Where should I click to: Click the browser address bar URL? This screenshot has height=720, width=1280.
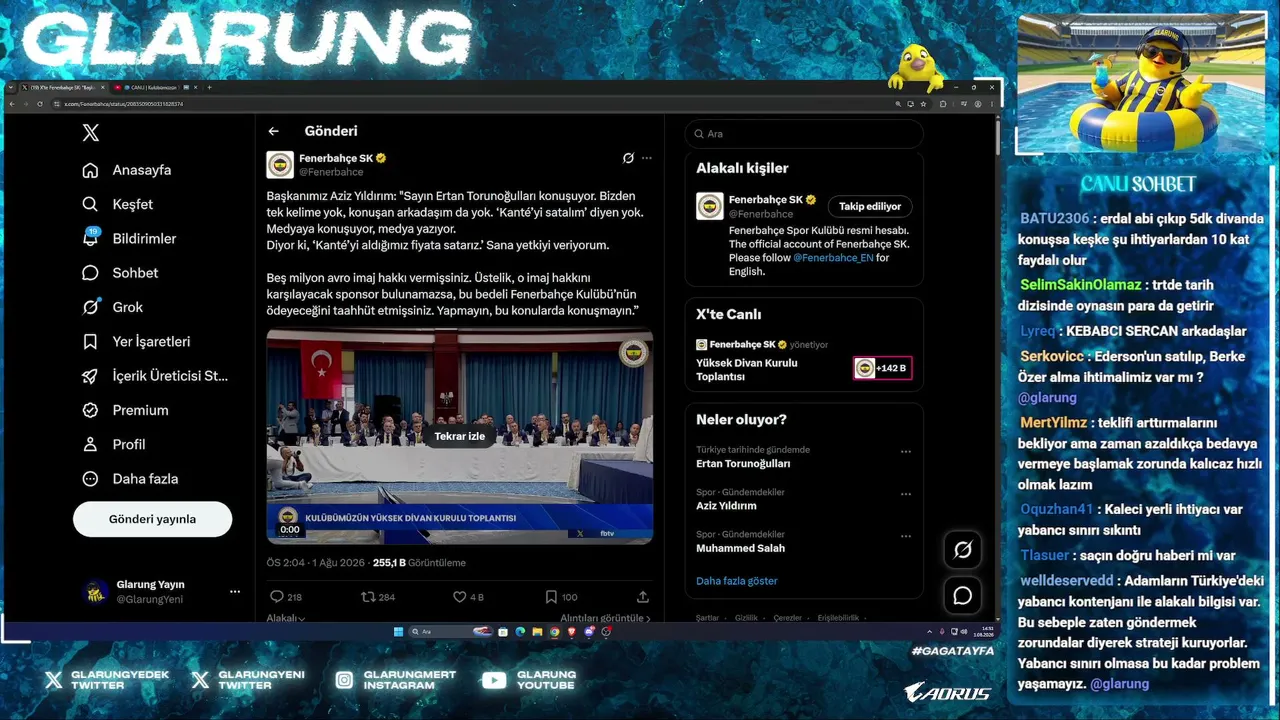pos(124,104)
